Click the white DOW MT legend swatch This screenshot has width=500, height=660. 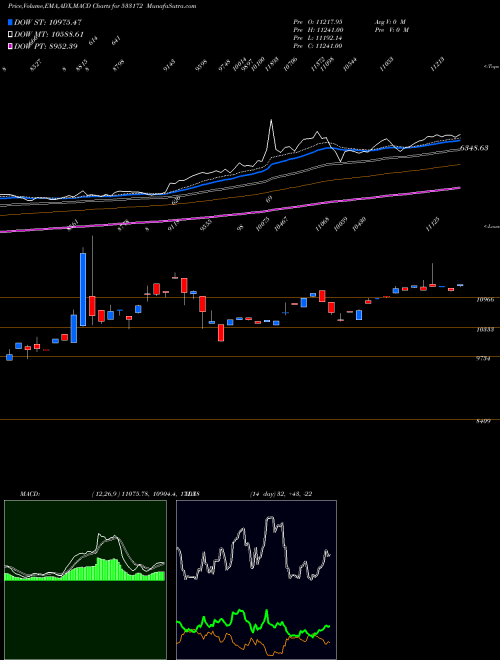11,35
